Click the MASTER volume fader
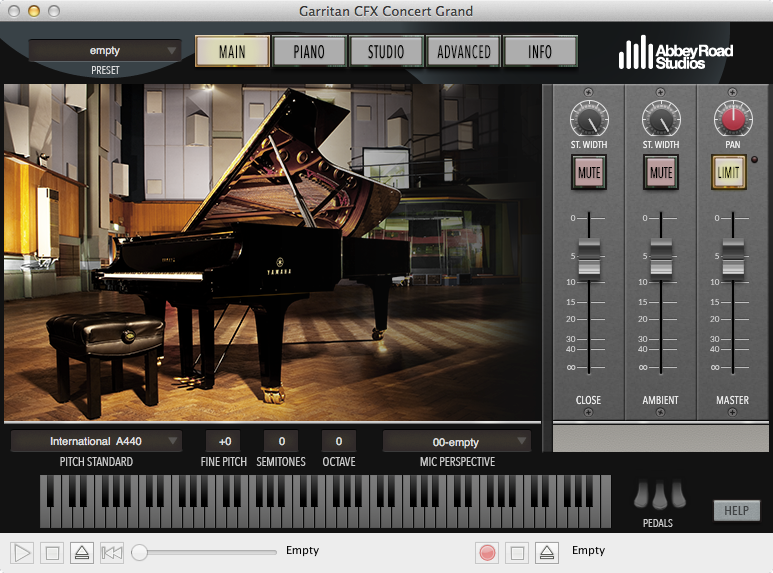This screenshot has width=773, height=573. point(733,256)
